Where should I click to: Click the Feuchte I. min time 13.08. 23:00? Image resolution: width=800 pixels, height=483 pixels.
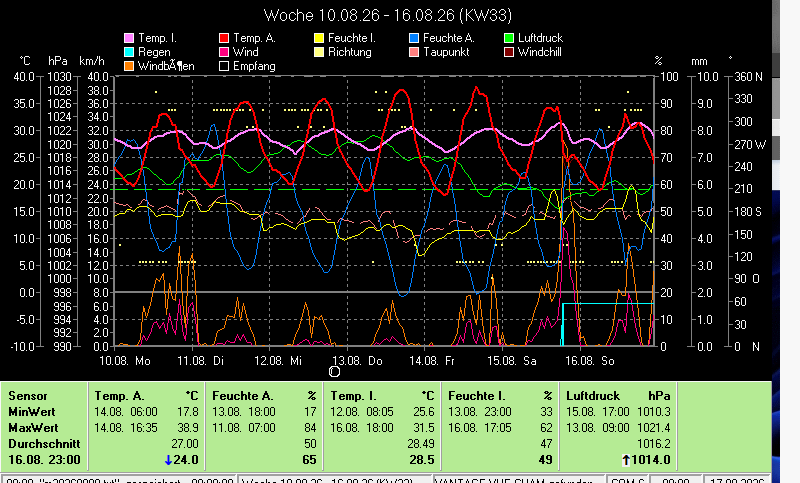tap(480, 412)
